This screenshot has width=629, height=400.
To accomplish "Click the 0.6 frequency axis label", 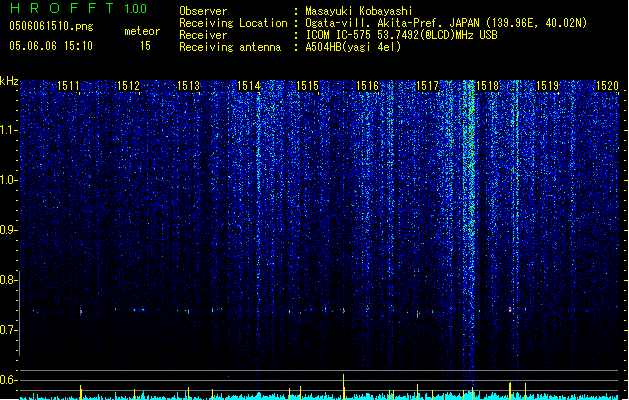I will [x=8, y=380].
